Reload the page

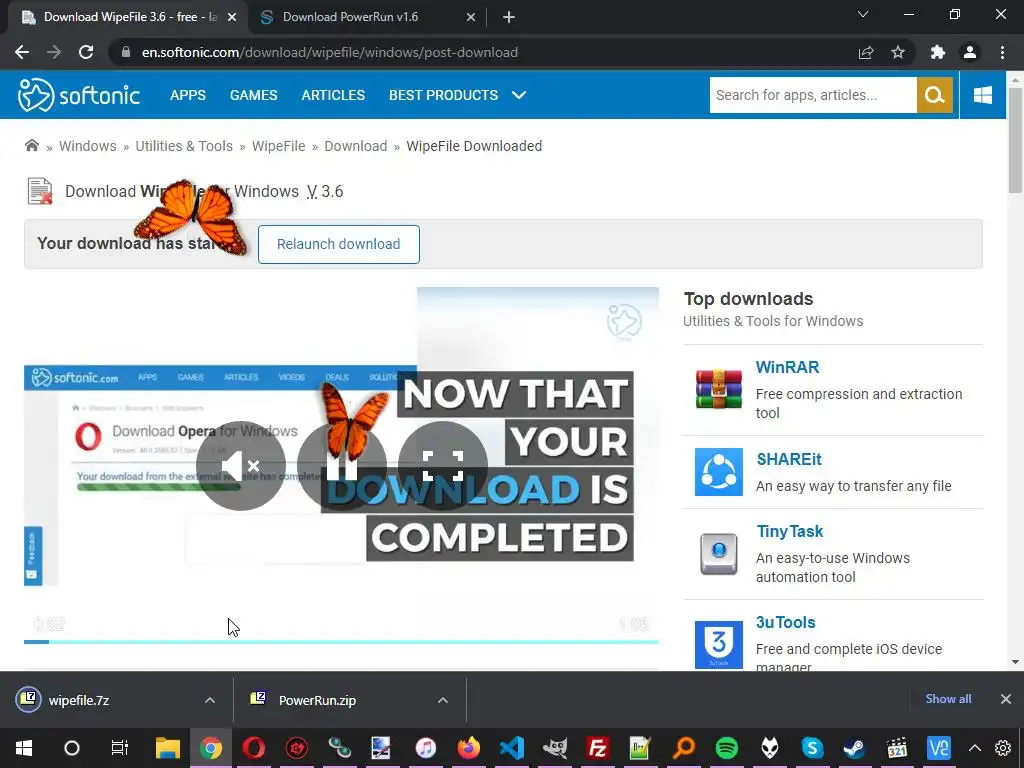click(x=86, y=52)
